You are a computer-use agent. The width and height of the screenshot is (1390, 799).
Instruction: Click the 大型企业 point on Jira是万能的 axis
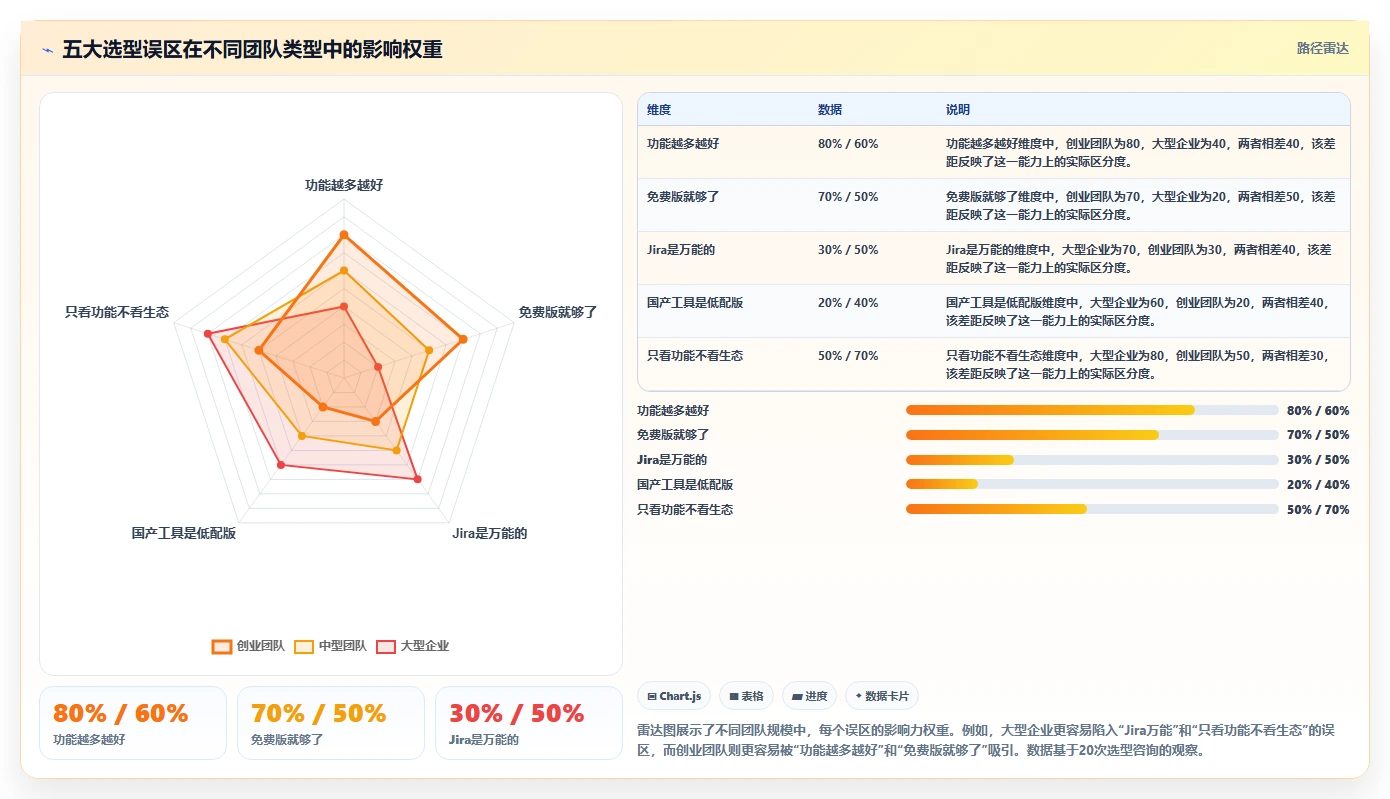[417, 480]
